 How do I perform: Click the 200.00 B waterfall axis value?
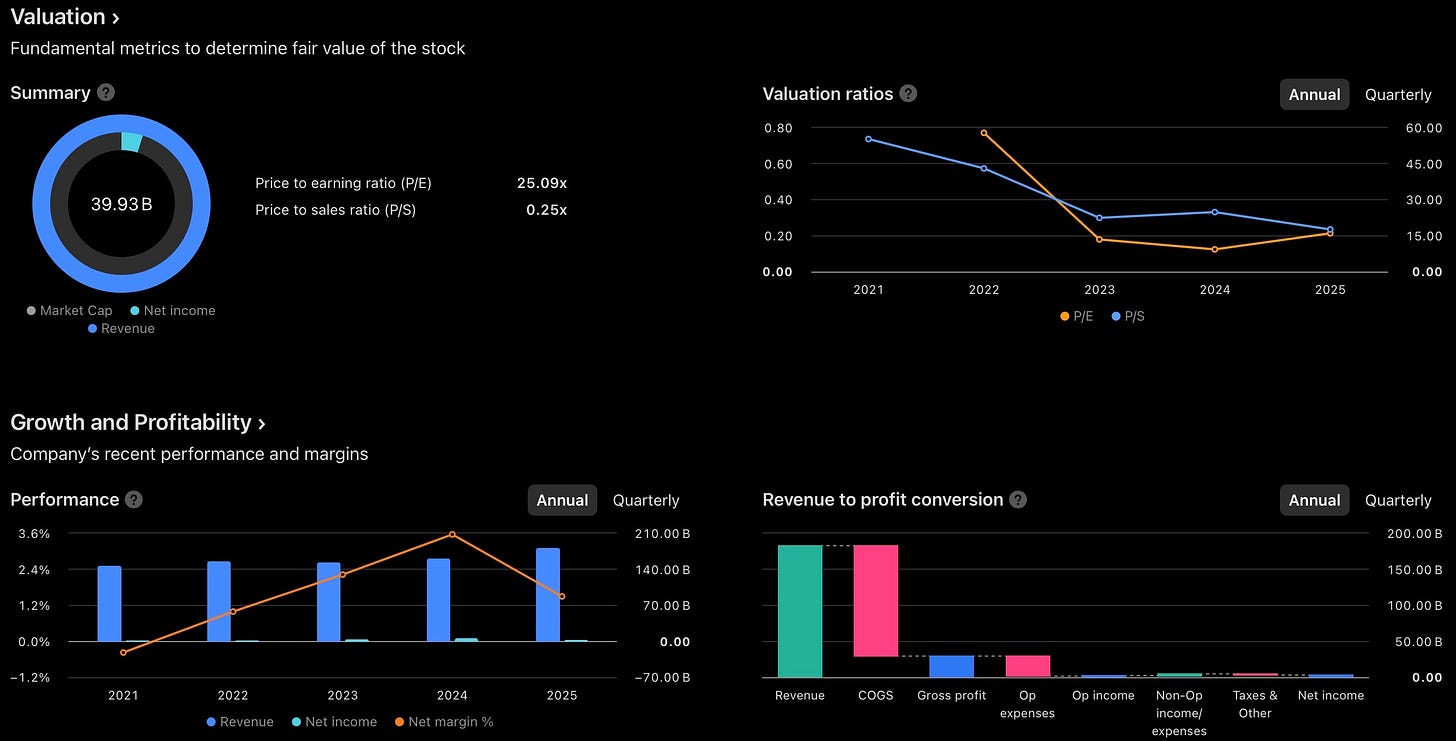coord(1414,534)
